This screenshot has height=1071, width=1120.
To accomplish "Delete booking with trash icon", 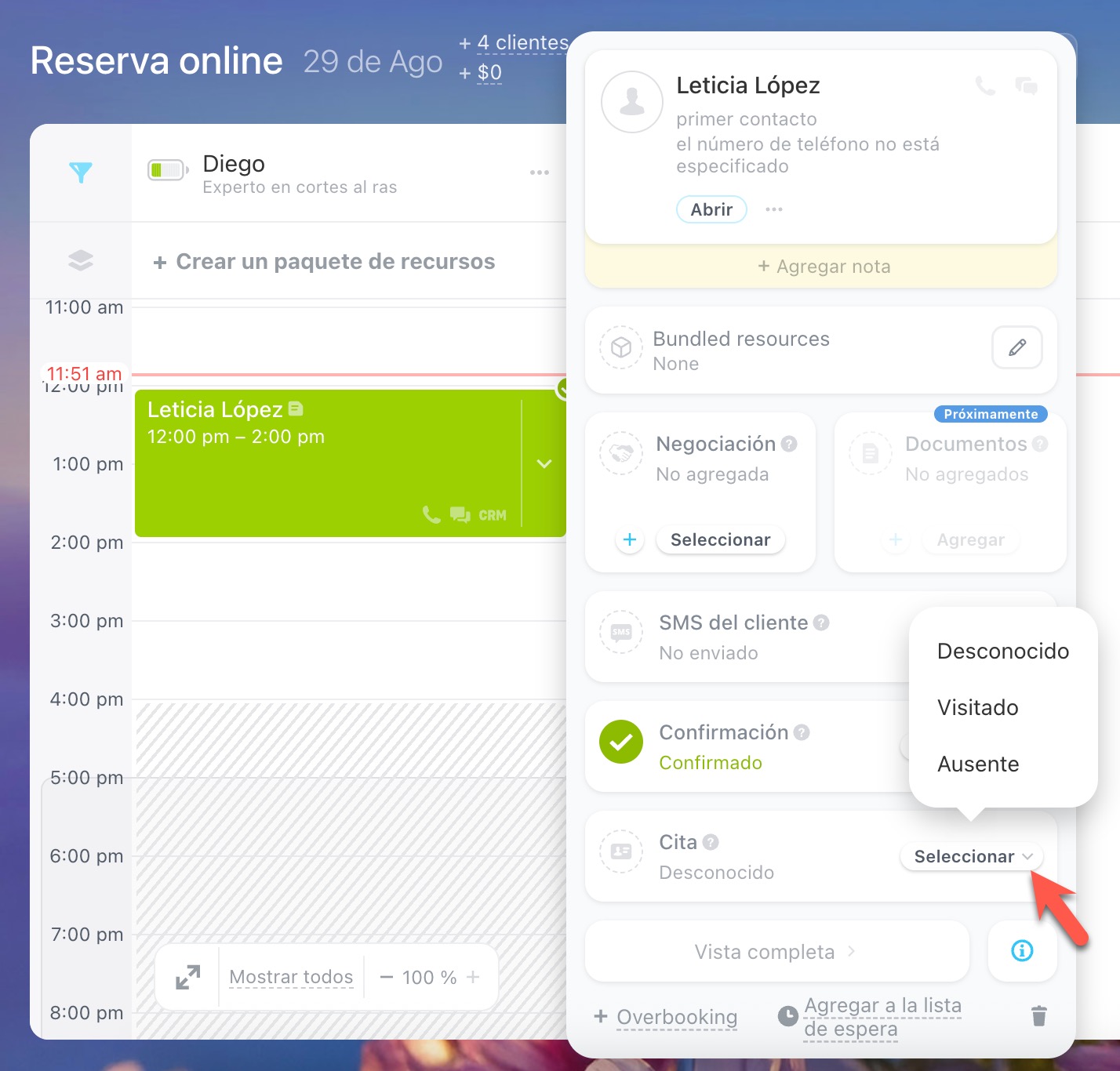I will [1039, 1016].
